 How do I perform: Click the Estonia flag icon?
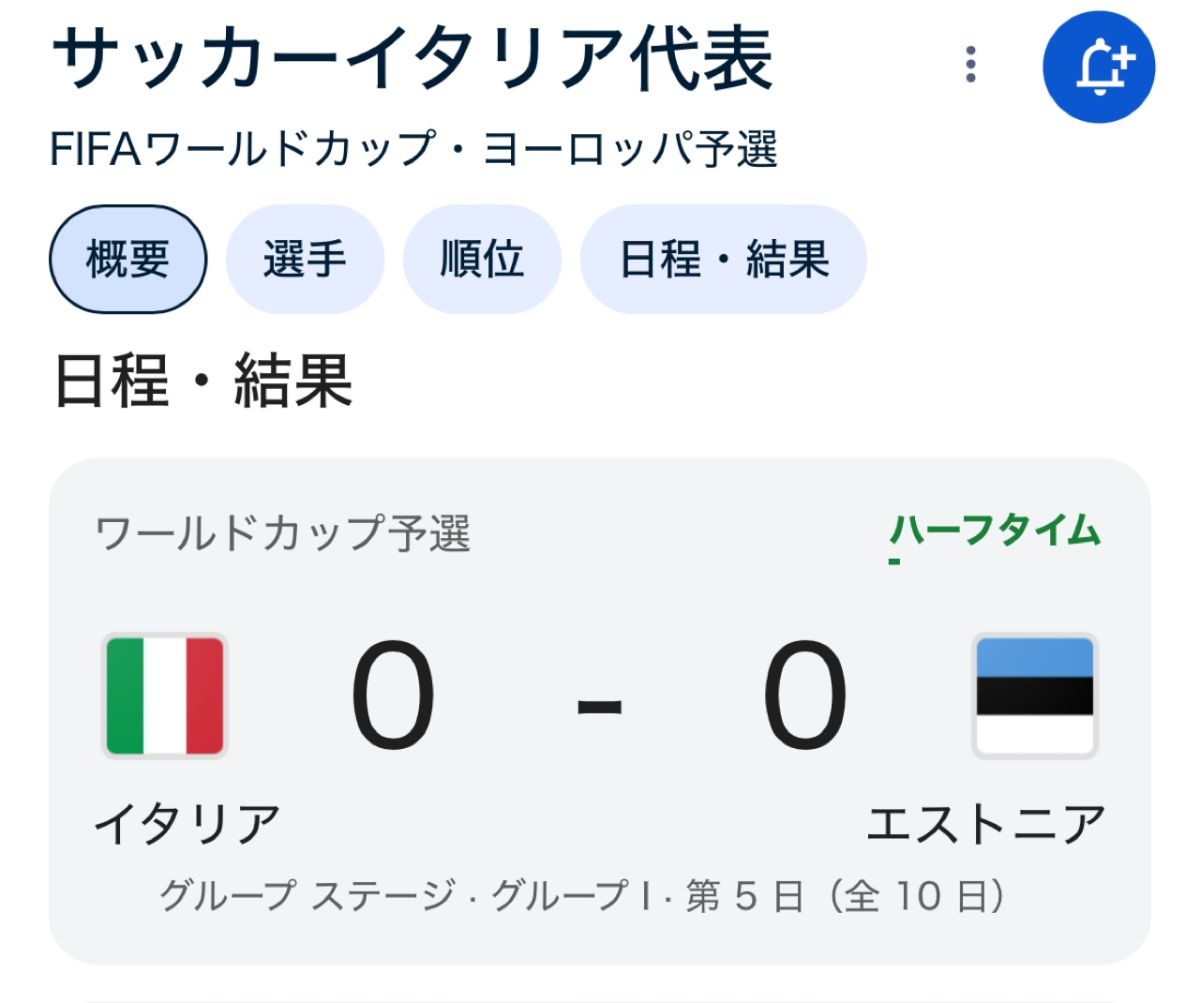coord(1035,696)
